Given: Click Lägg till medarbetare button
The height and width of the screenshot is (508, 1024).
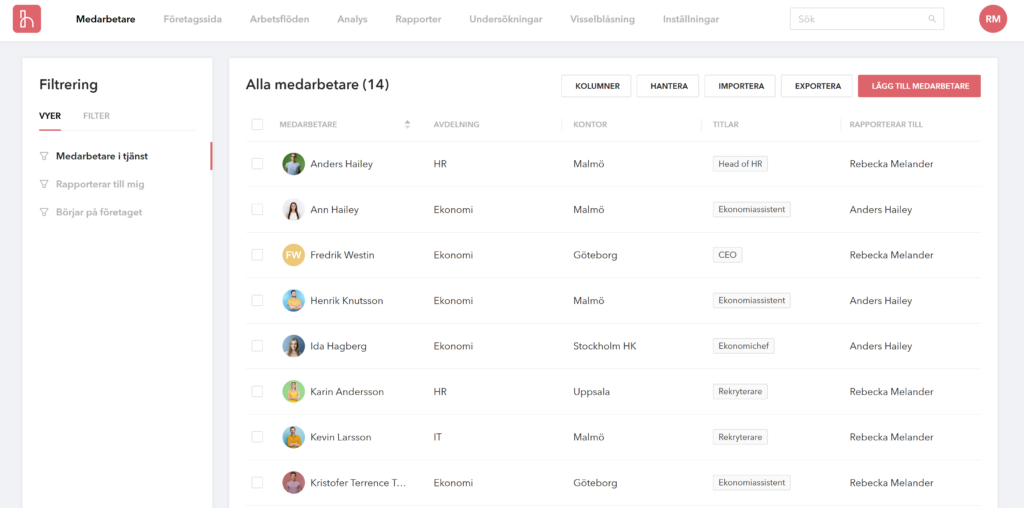Looking at the screenshot, I should [919, 86].
